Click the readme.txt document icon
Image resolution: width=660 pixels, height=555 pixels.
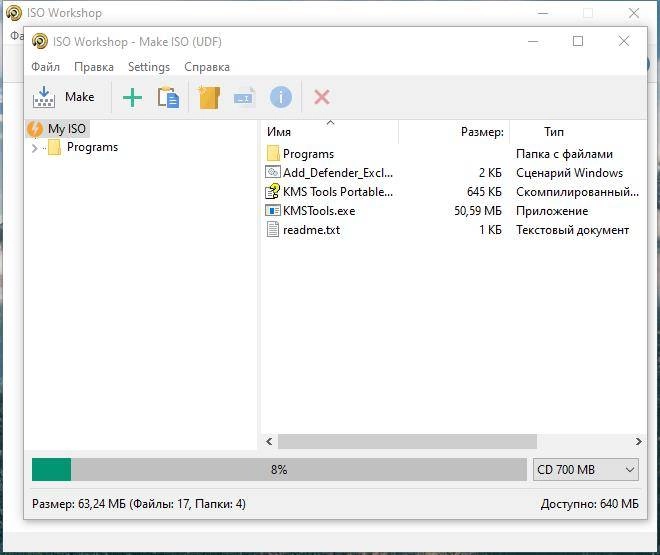(x=273, y=230)
